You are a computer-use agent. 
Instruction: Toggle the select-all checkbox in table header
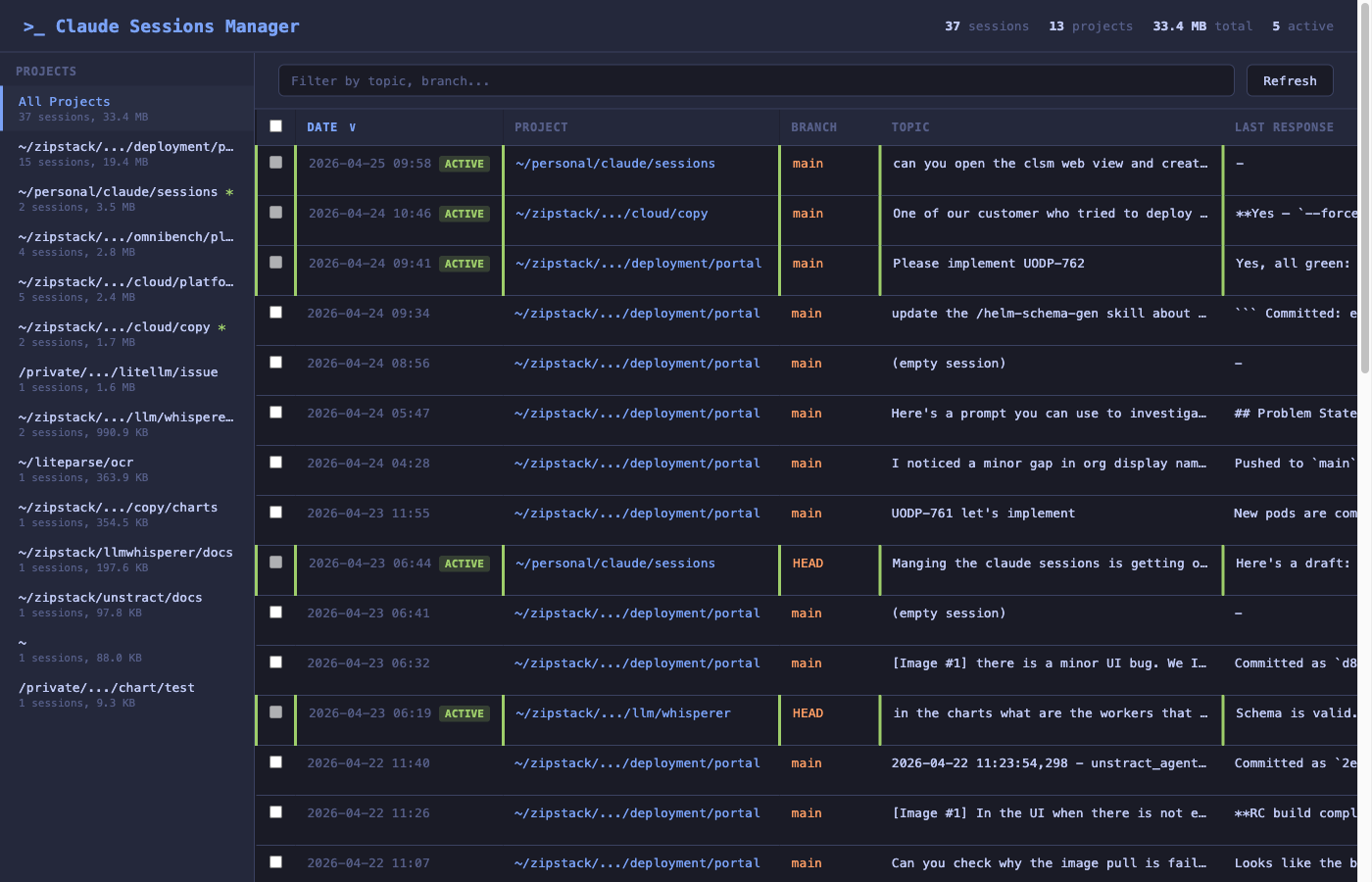pyautogui.click(x=275, y=126)
